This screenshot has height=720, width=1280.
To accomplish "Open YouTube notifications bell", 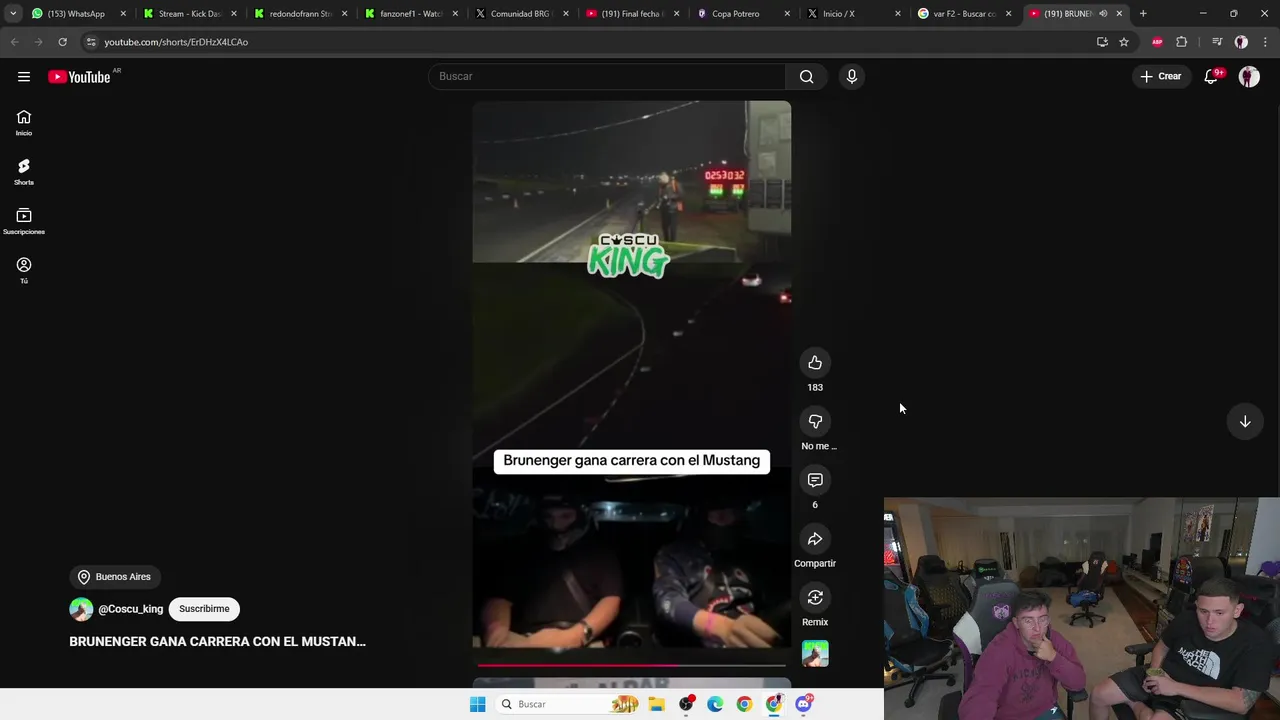I will tap(1211, 77).
